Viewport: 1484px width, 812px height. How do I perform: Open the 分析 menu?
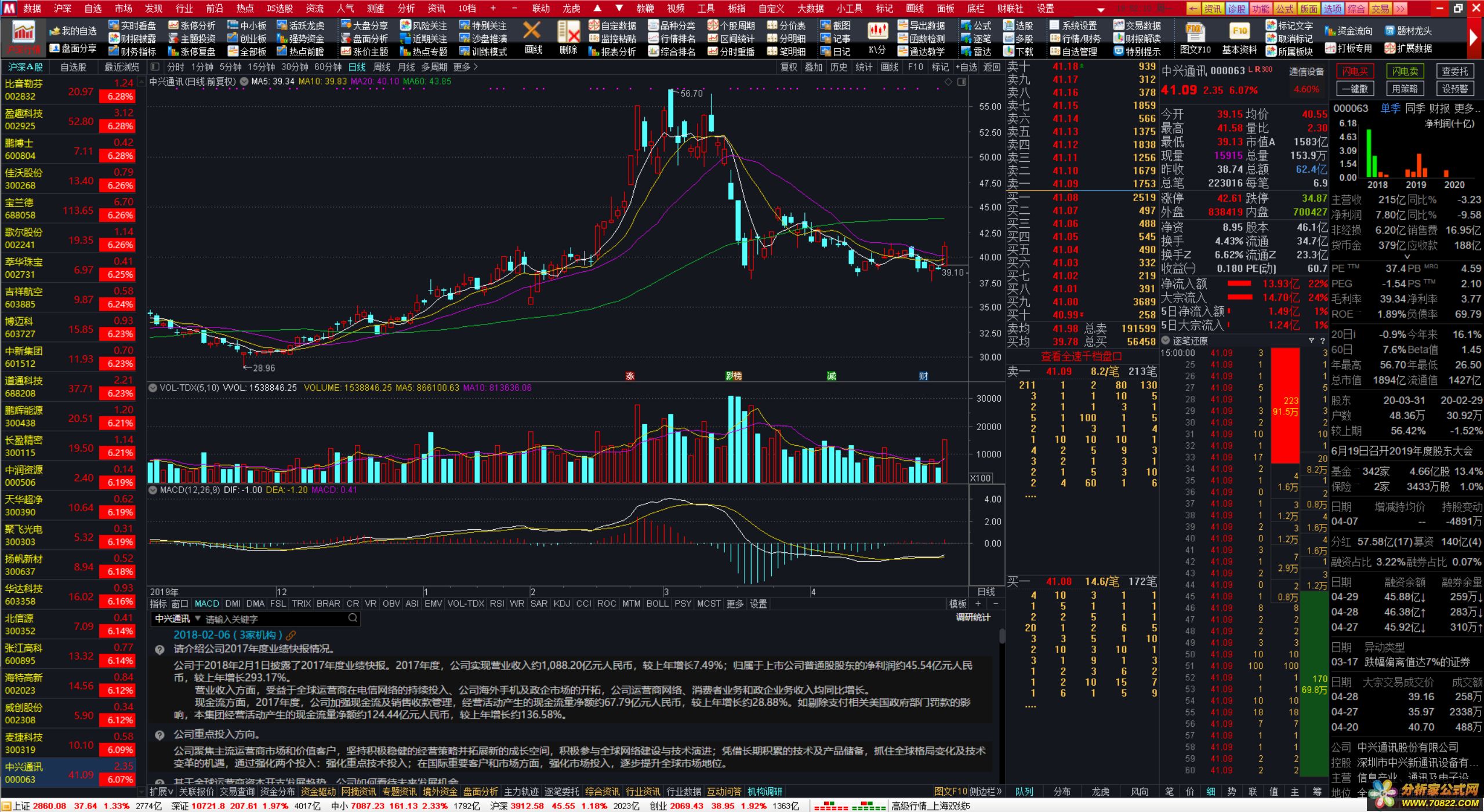406,9
